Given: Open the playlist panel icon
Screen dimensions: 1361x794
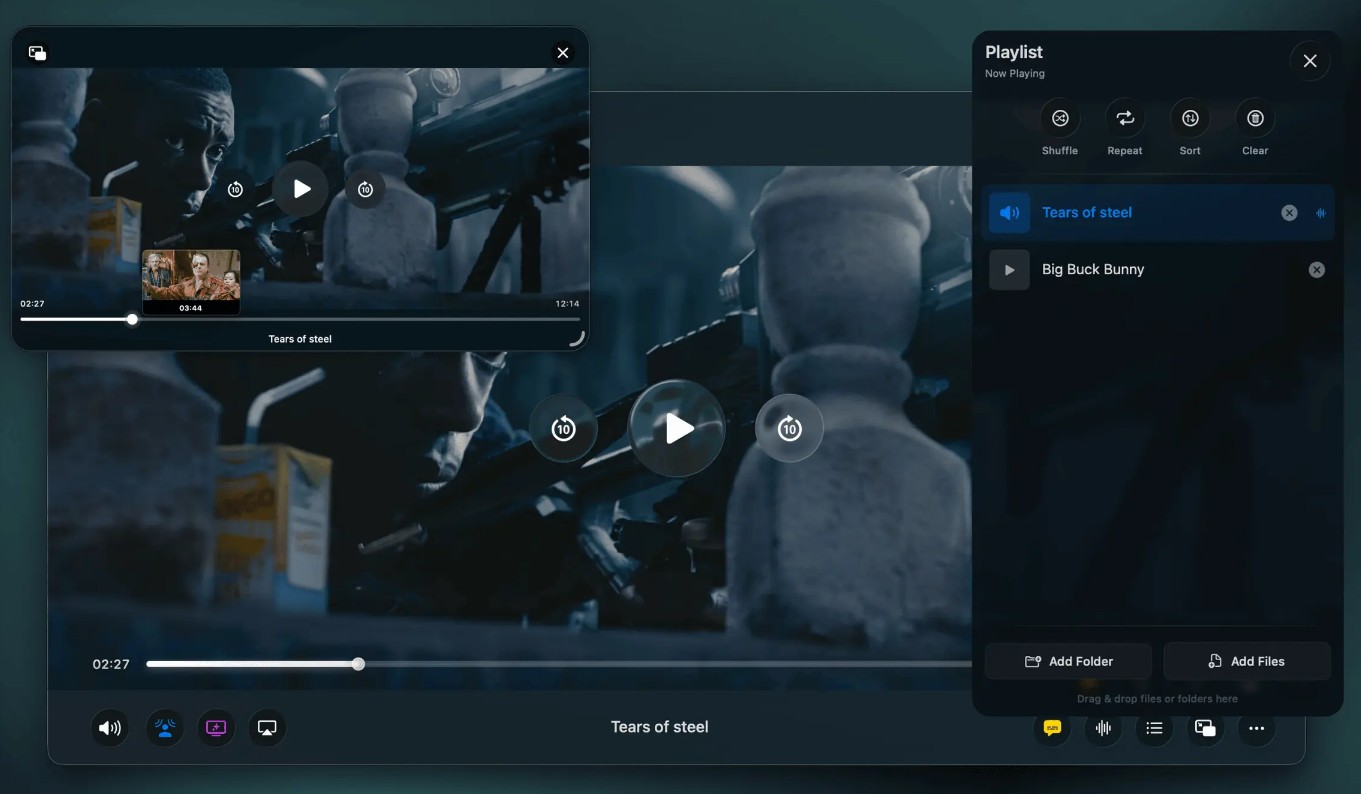Looking at the screenshot, I should coord(1153,728).
